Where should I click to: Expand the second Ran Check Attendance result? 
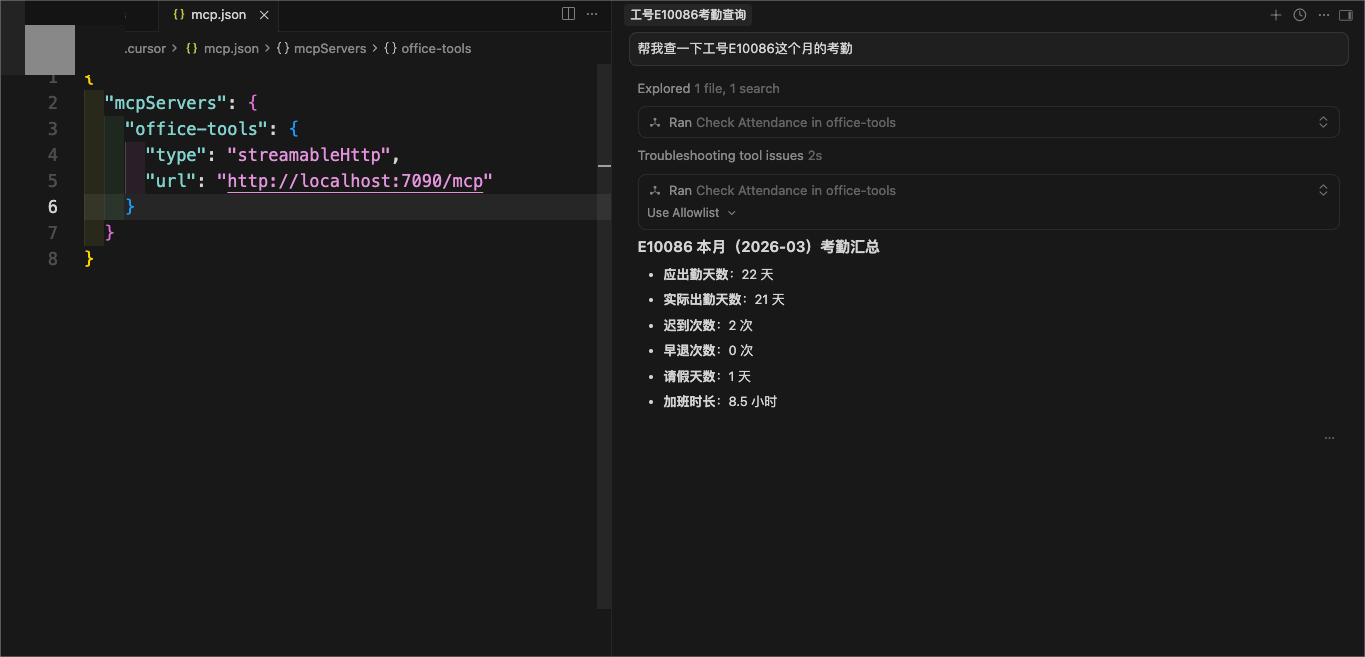(x=1322, y=190)
